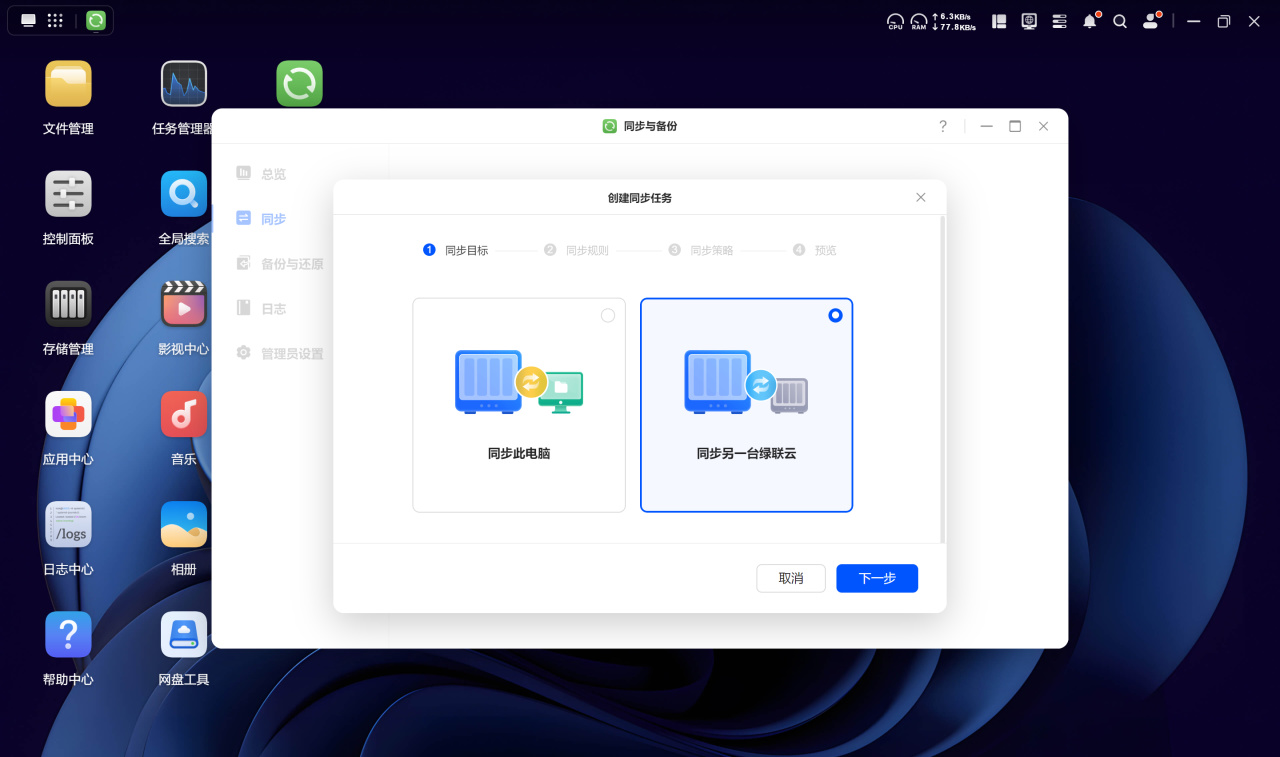
Task: Go to 总览 in the sidebar
Action: [x=262, y=174]
